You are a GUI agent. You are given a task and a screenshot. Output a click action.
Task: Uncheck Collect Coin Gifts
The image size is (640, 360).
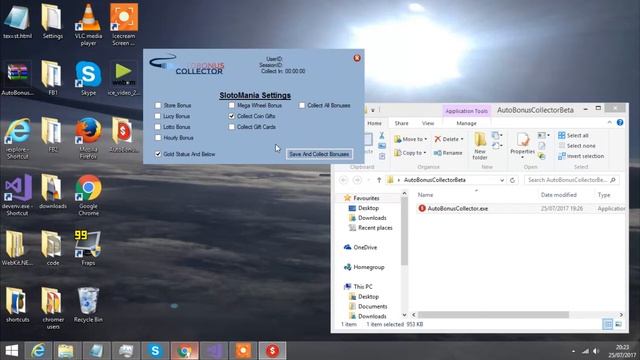tap(231, 116)
